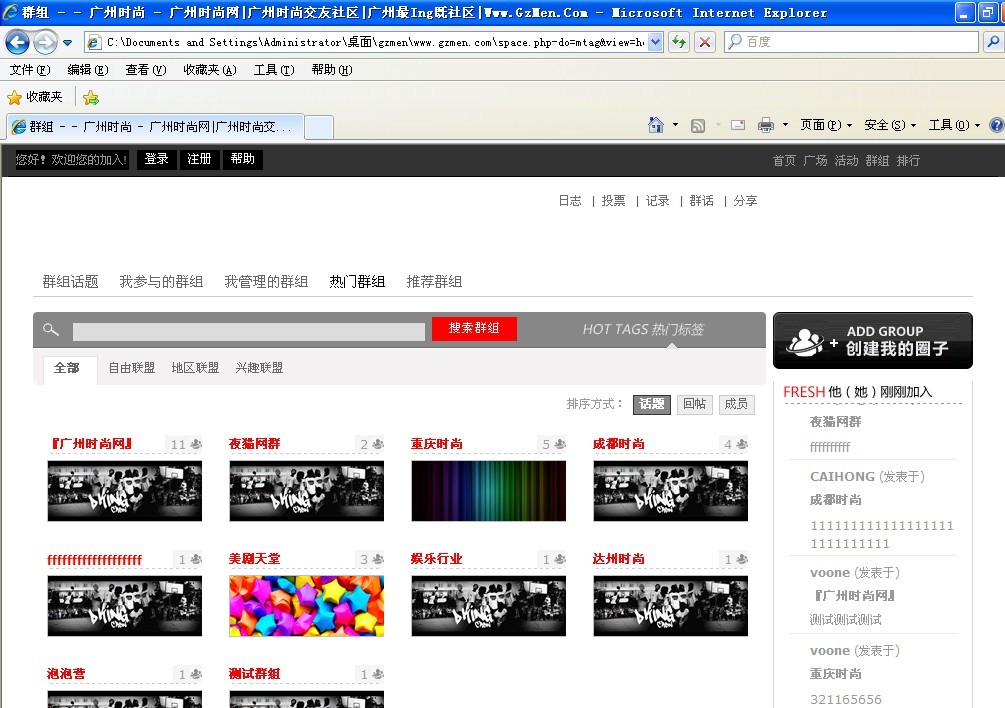
Task: Click the Print icon
Action: 765,125
